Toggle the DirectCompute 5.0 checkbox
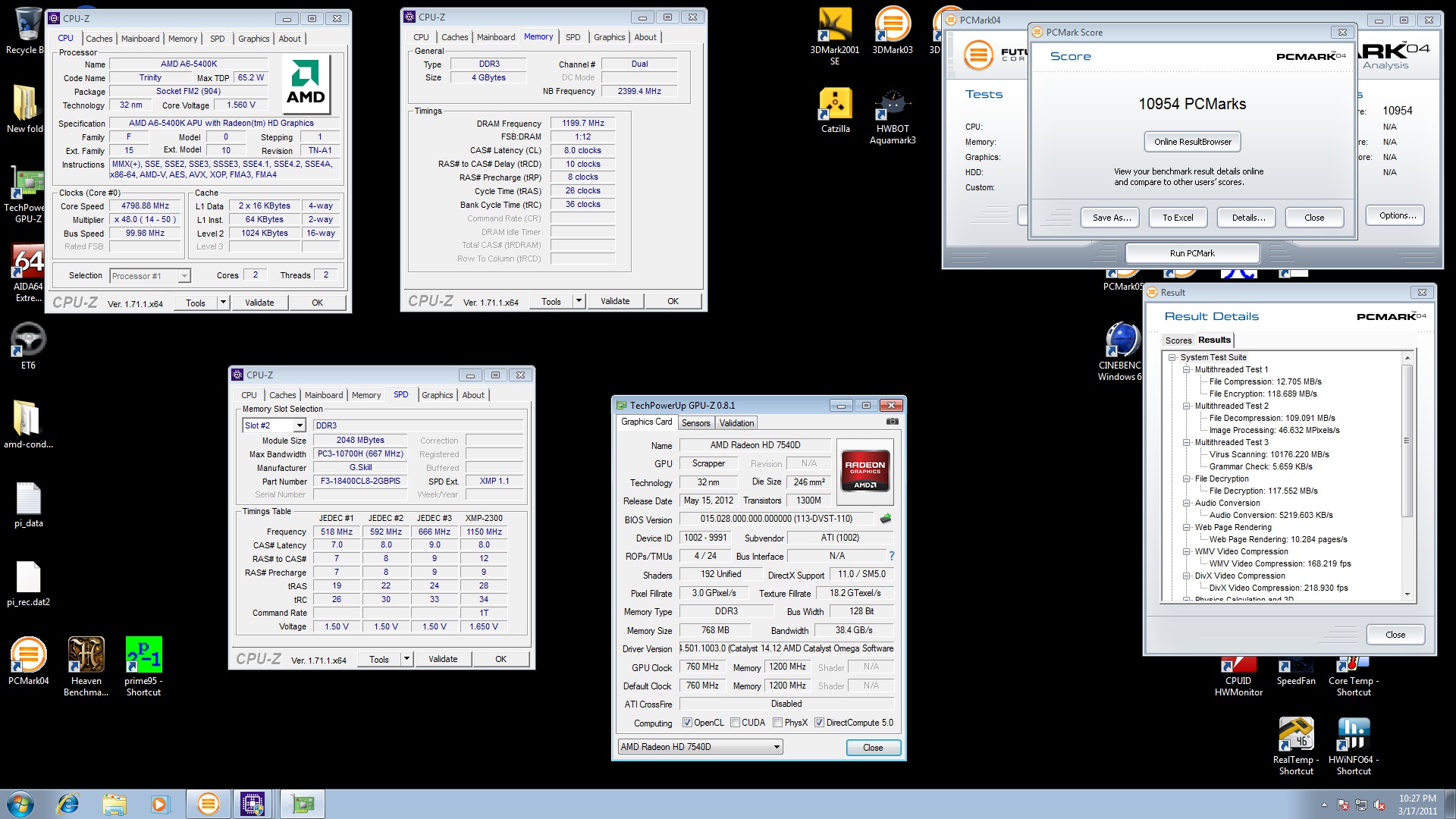The image size is (1456, 819). click(x=819, y=723)
